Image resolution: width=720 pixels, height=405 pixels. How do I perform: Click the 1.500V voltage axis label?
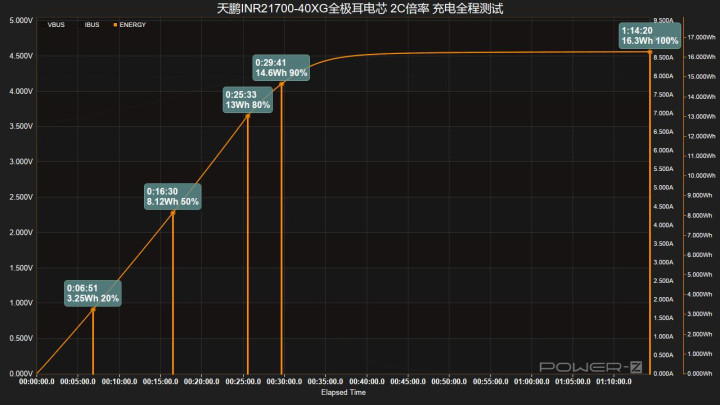point(21,268)
